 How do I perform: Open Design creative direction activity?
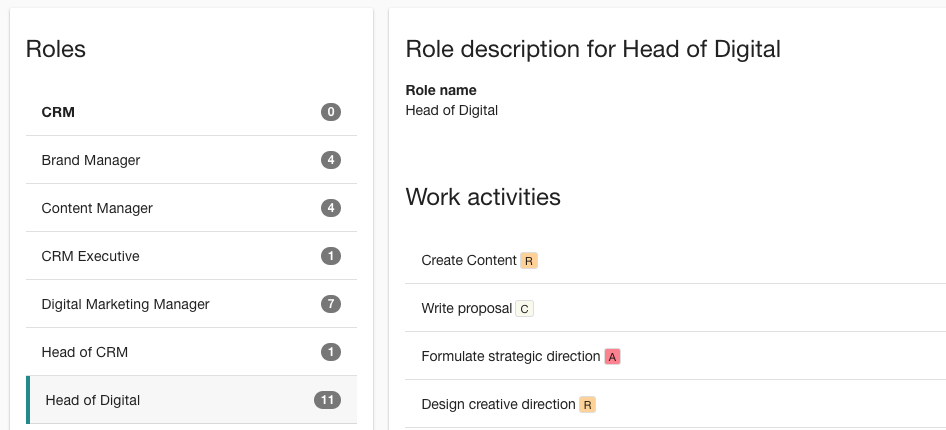click(675, 404)
